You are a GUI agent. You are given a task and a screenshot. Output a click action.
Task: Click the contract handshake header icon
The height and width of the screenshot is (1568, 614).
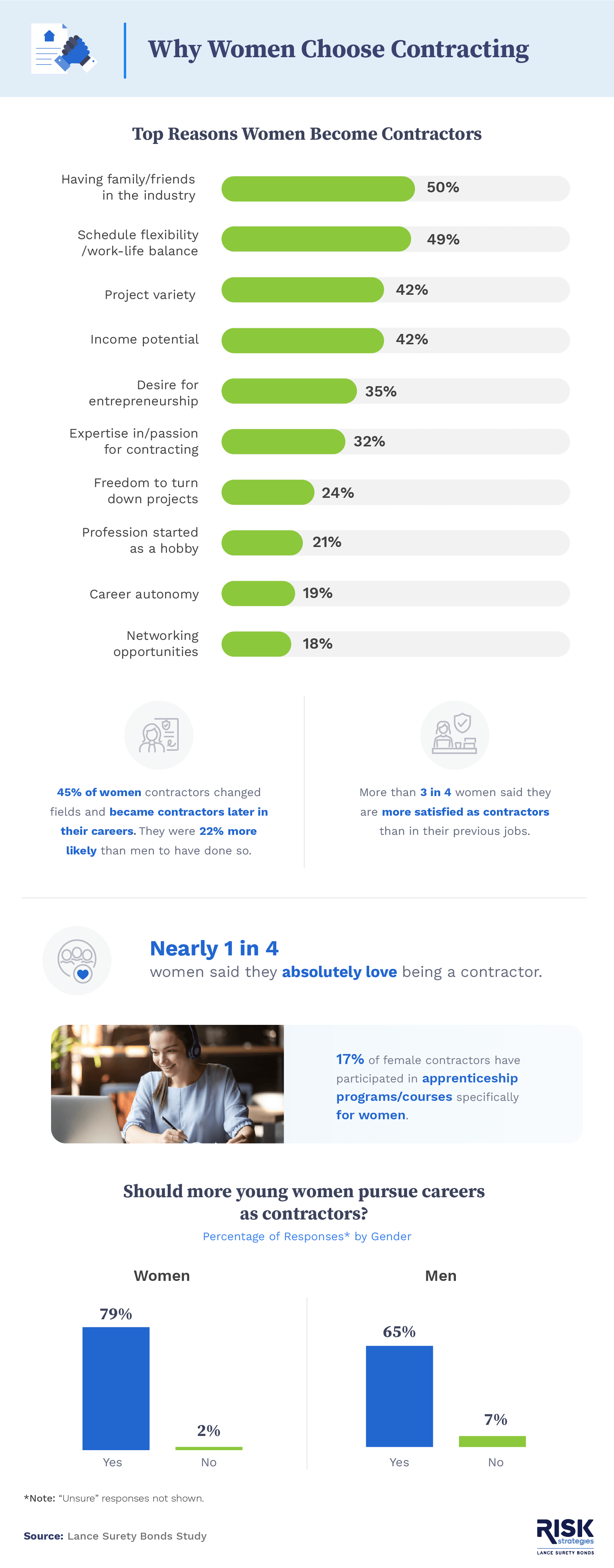coord(63,49)
